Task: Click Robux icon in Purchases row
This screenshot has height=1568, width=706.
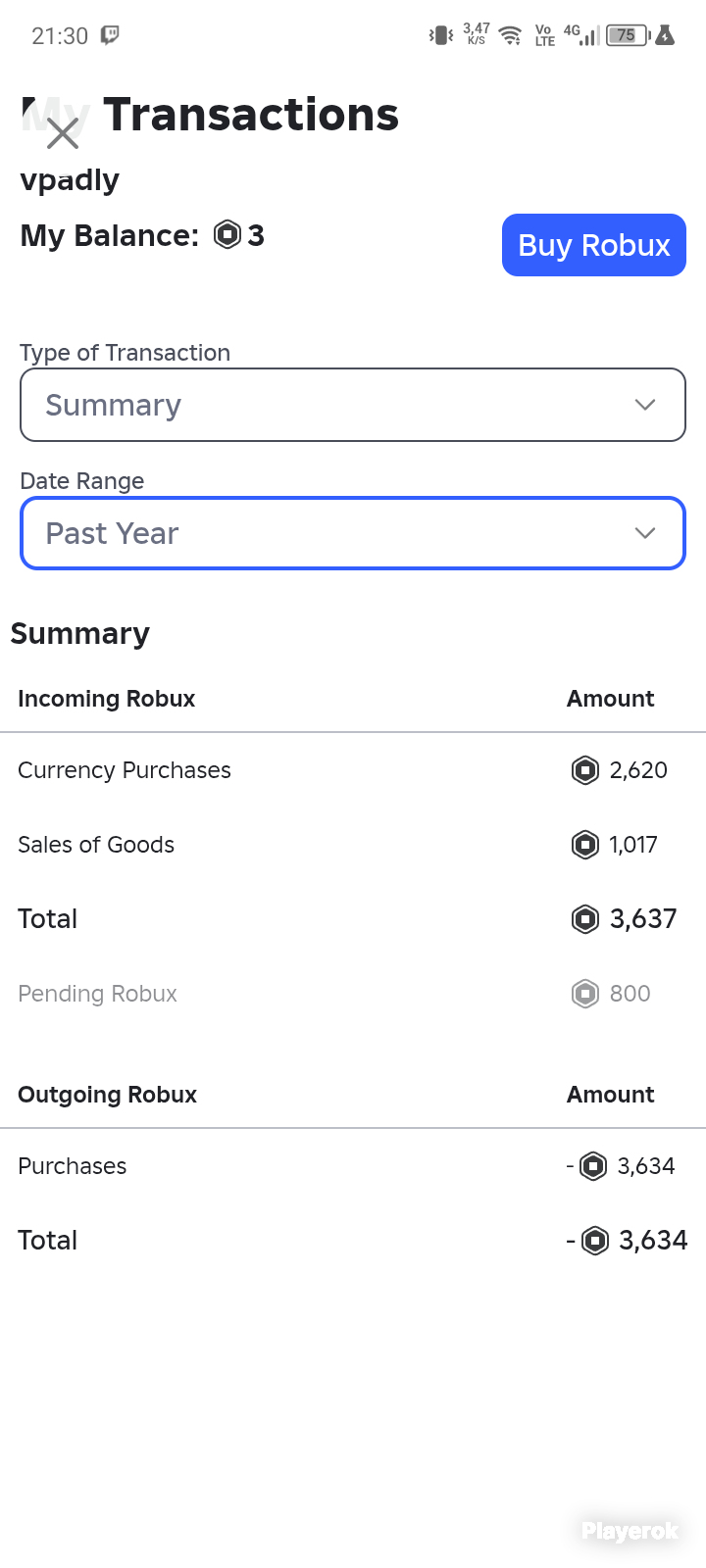Action: (593, 1166)
